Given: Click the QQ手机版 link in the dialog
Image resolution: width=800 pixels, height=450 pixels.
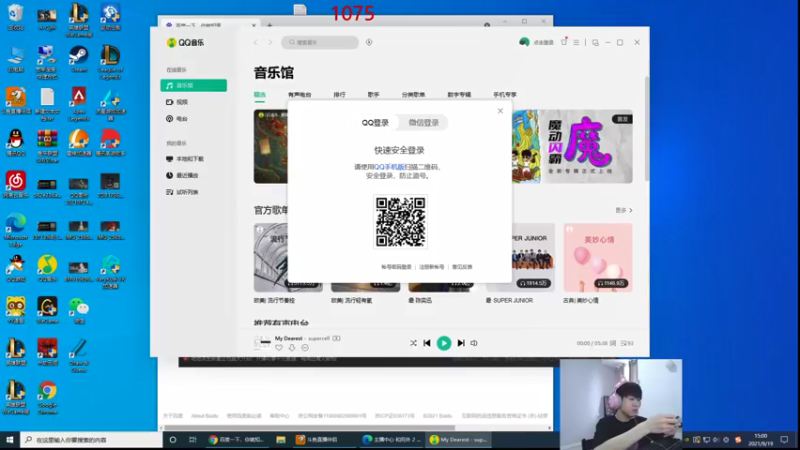Looking at the screenshot, I should (x=389, y=167).
